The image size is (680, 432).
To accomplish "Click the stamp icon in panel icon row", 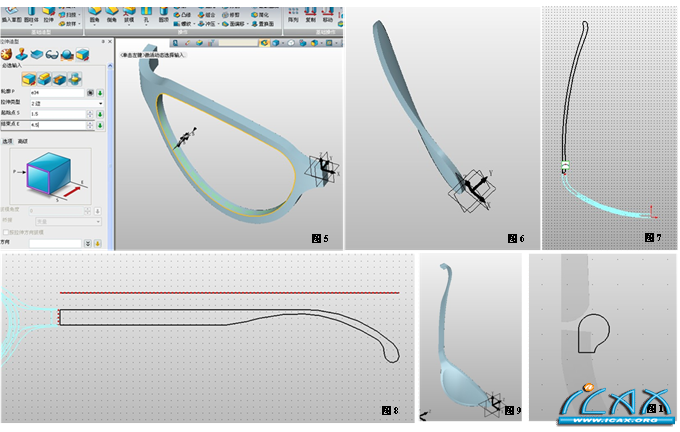I will point(22,55).
